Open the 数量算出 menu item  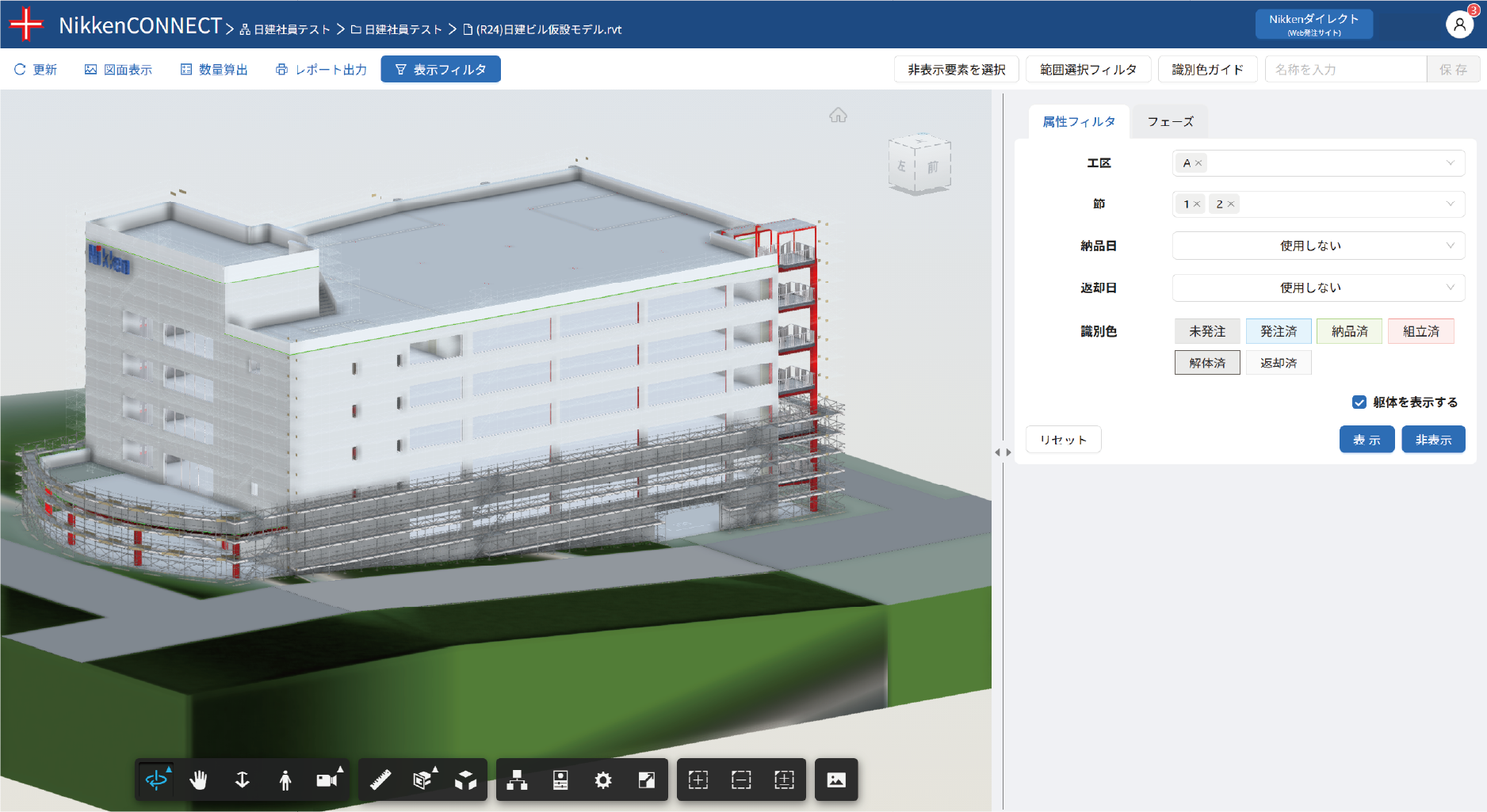tap(214, 70)
